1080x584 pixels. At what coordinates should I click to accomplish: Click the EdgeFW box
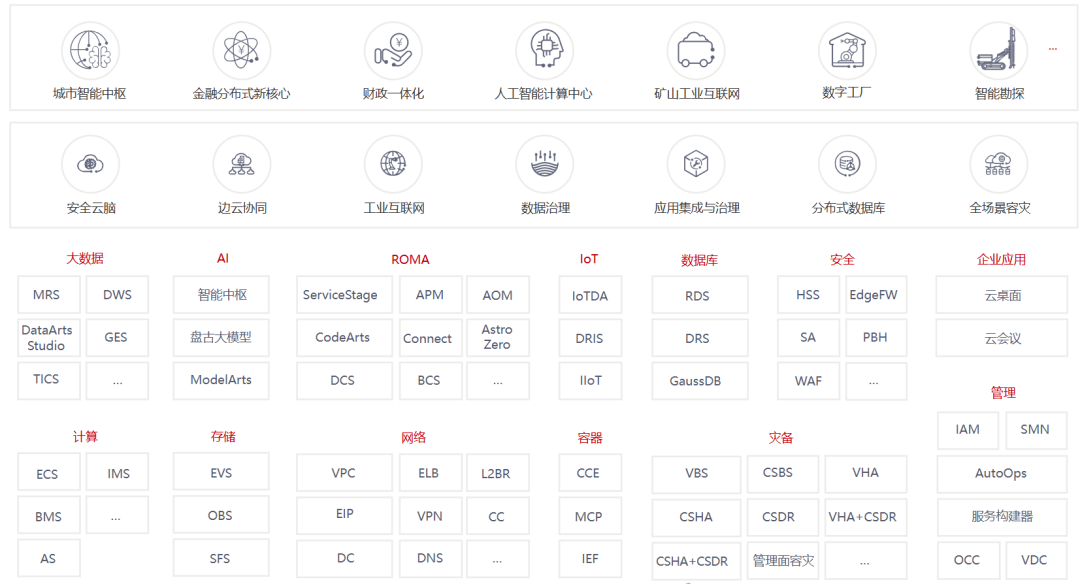pyautogui.click(x=875, y=295)
